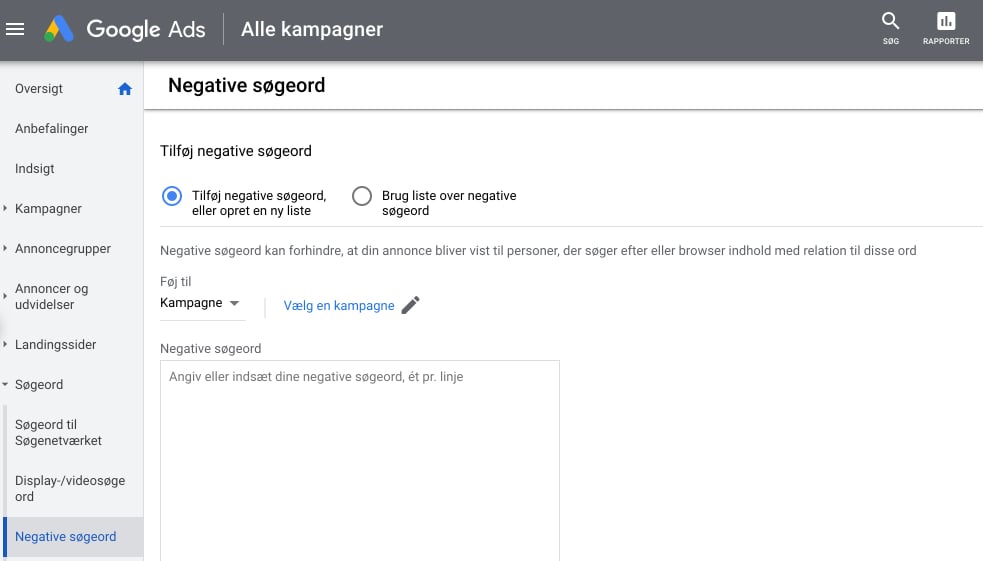Viewport: 983px width, 561px height.
Task: Select 'Brug liste over negative søgeord' radio
Action: pyautogui.click(x=362, y=196)
